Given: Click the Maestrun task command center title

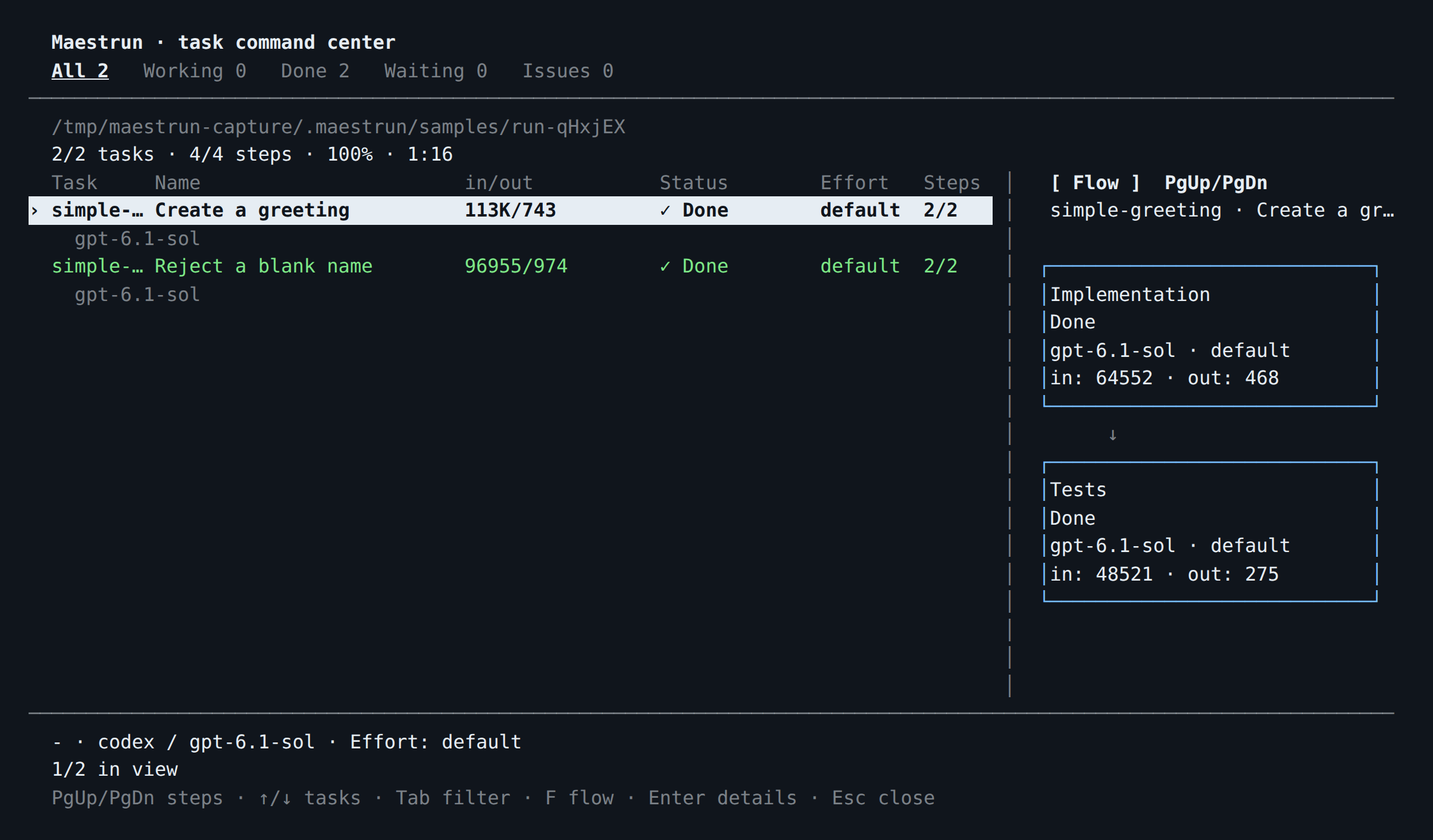Looking at the screenshot, I should [223, 42].
